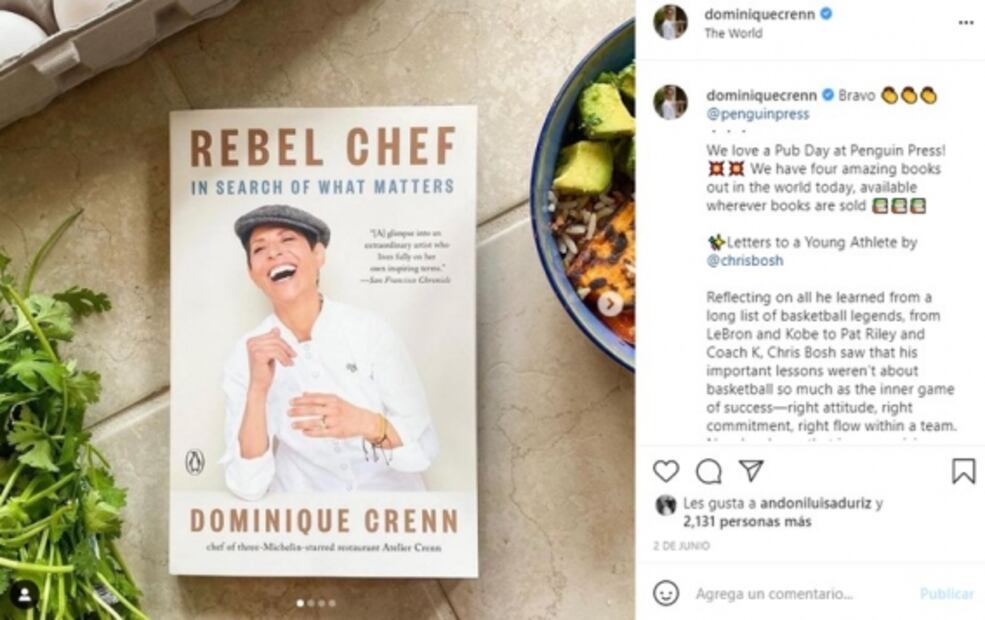Click the Publicar button
The image size is (985, 620).
[x=947, y=594]
